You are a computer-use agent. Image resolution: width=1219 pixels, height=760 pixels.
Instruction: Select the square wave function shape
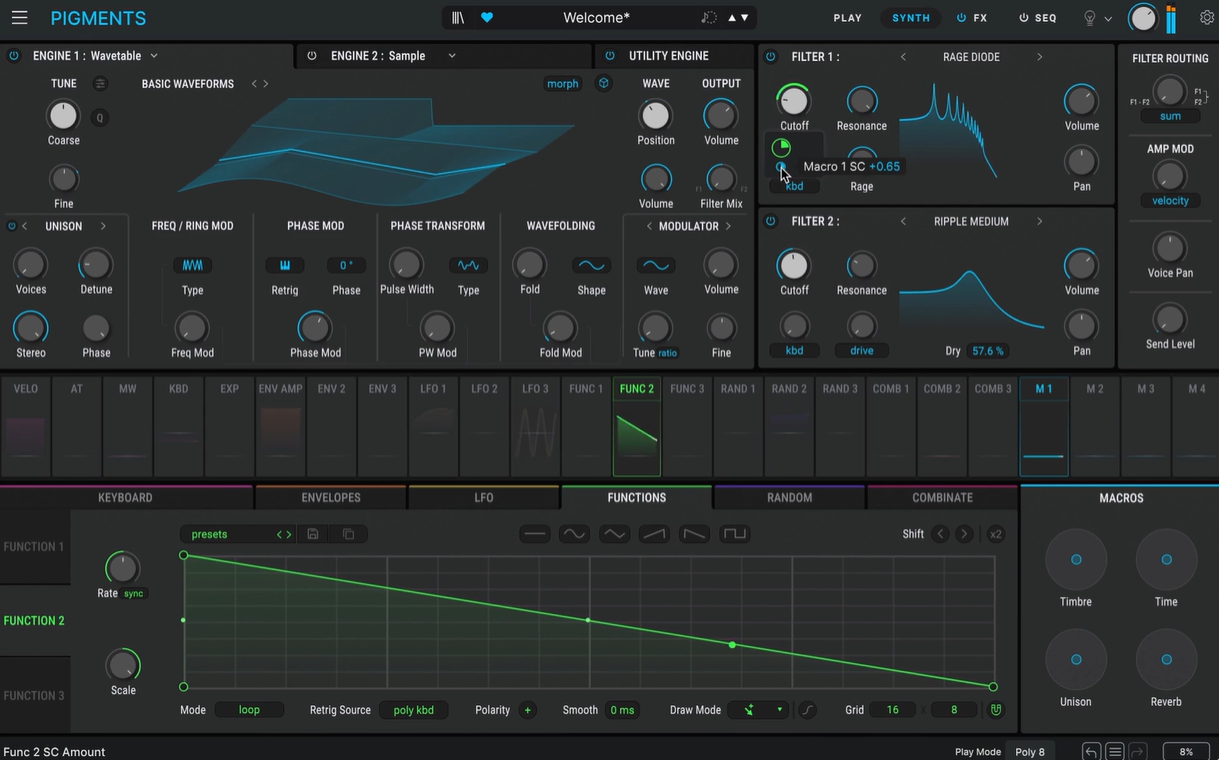click(x=735, y=534)
